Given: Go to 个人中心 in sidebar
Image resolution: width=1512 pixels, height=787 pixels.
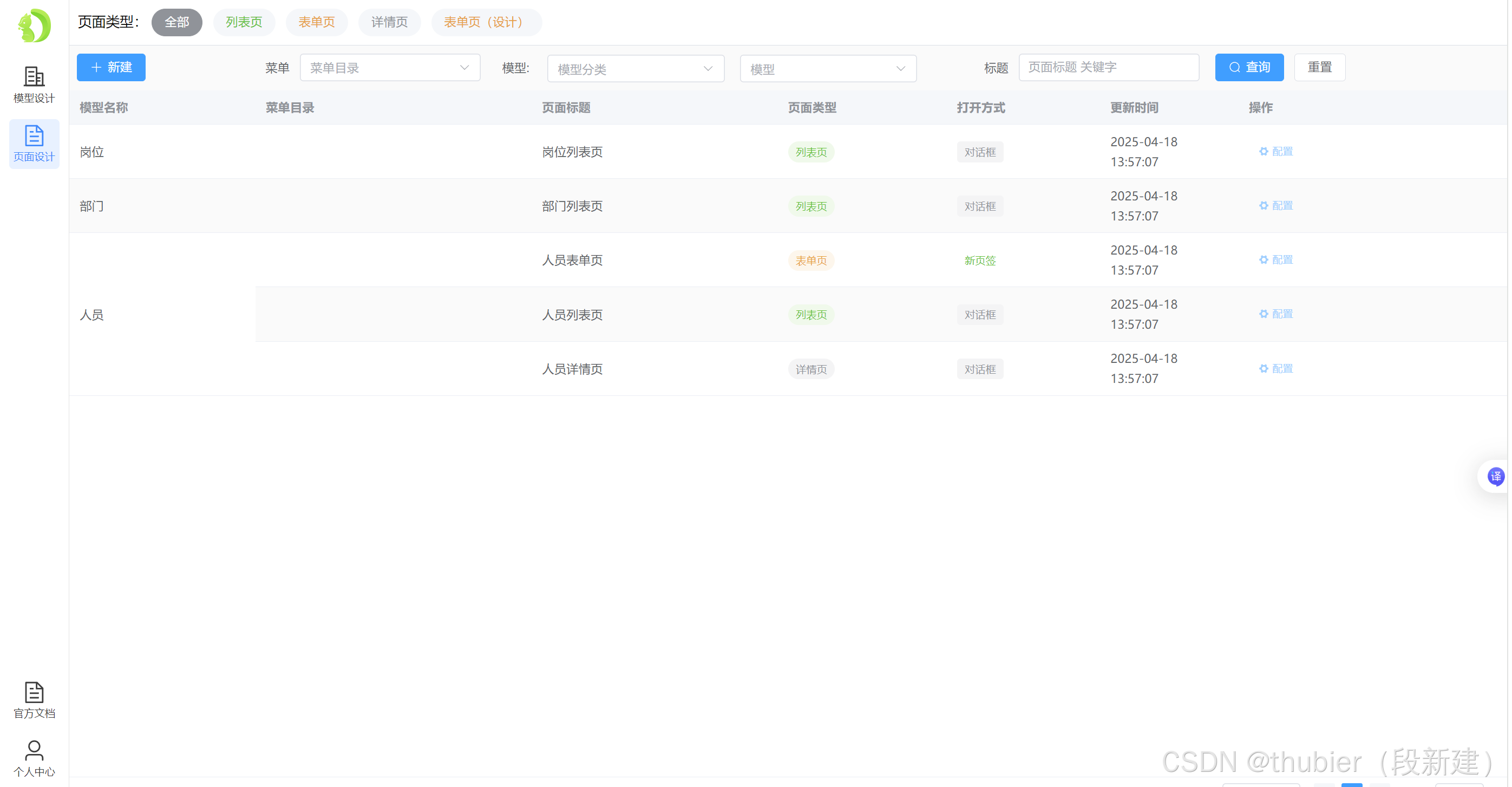Looking at the screenshot, I should click(x=34, y=758).
